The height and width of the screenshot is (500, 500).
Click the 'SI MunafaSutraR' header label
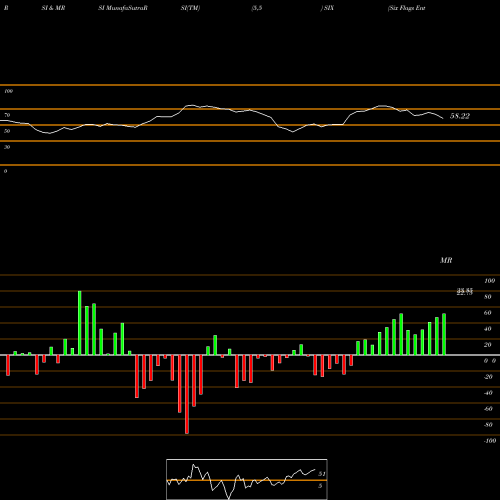pyautogui.click(x=123, y=8)
